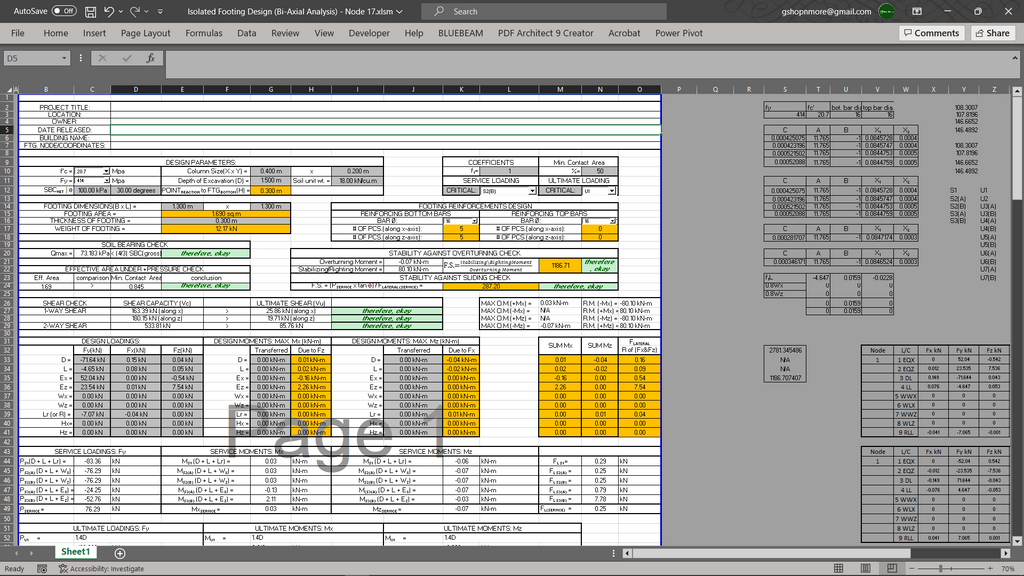Open the bottom bars BAR Ø dropdown
Image resolution: width=1024 pixels, height=576 pixels.
(x=475, y=221)
